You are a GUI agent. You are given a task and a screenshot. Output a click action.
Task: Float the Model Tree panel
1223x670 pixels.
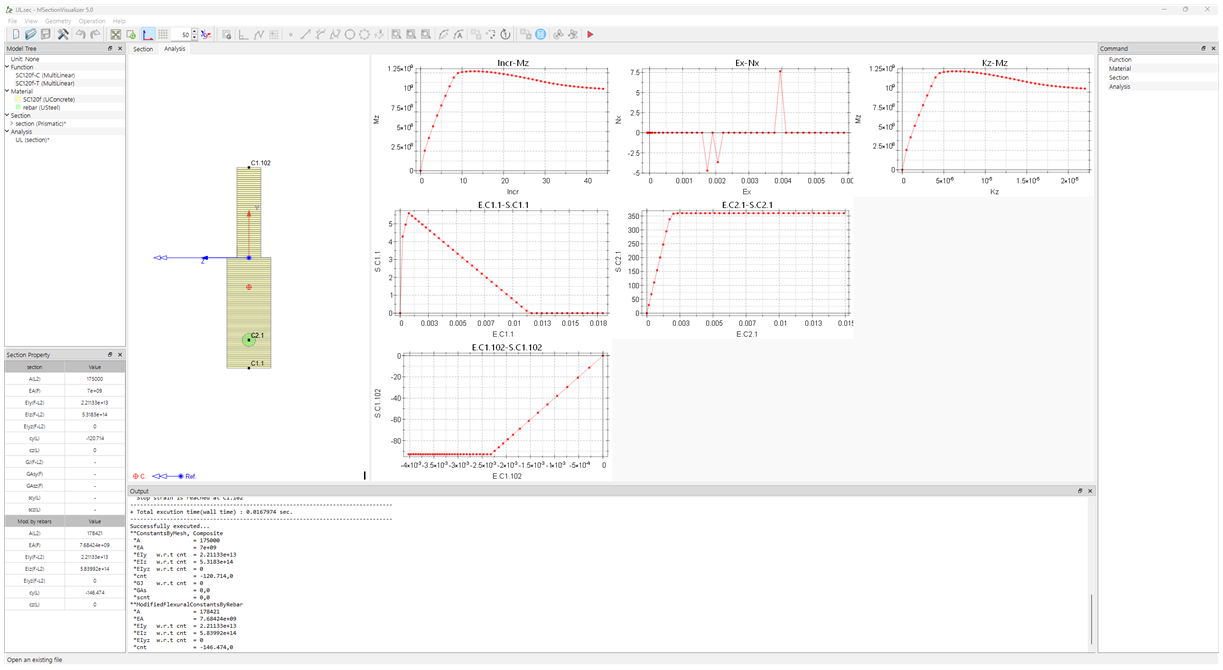click(x=110, y=48)
